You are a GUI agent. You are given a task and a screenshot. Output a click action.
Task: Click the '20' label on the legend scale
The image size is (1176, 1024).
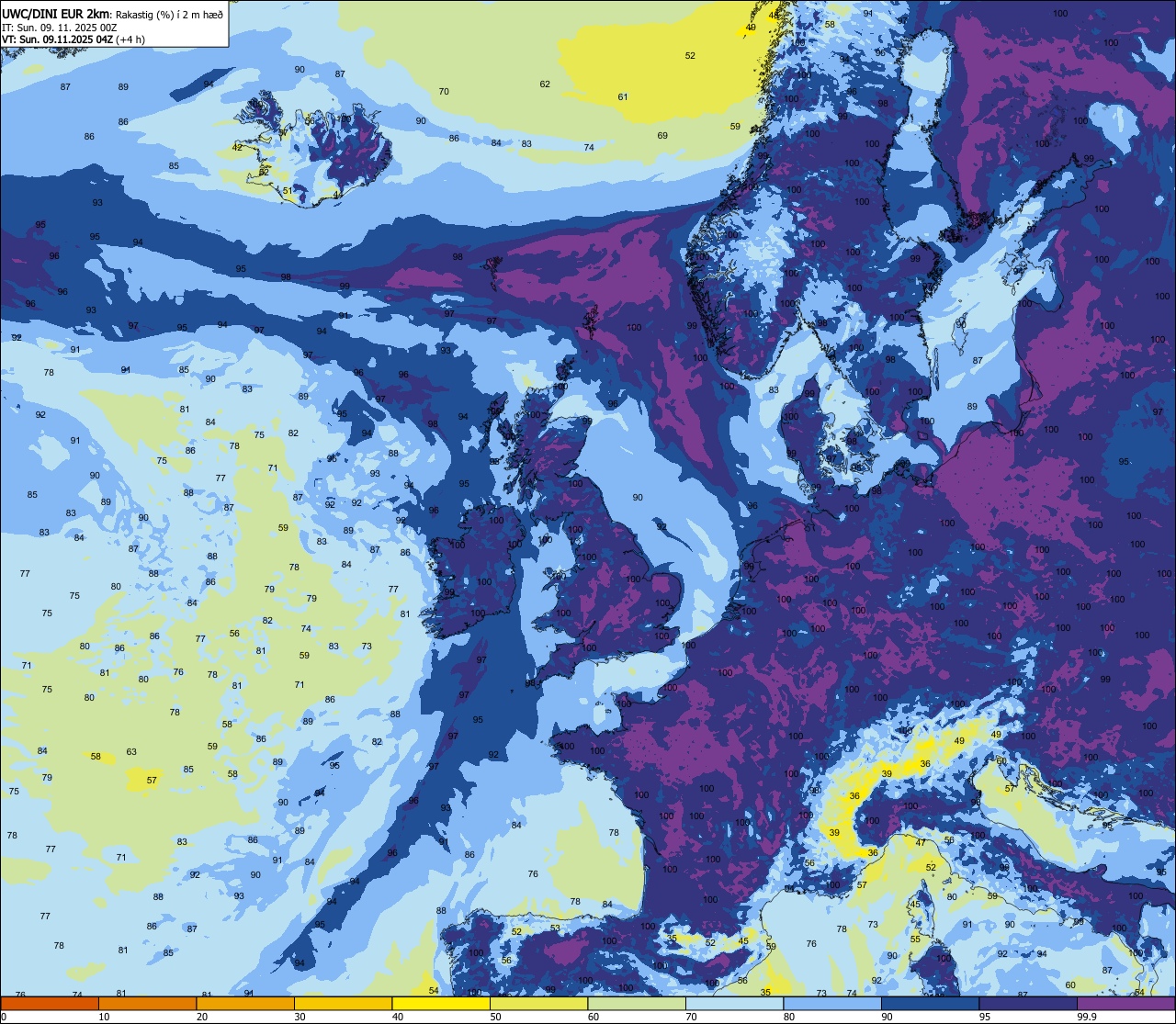202,1017
